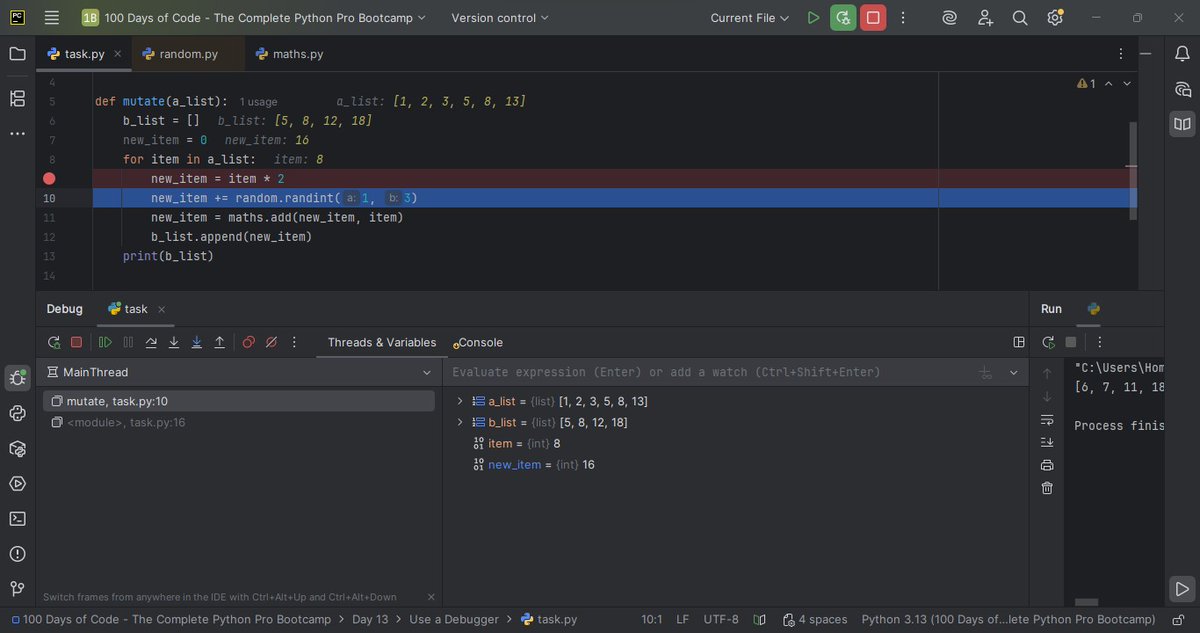This screenshot has height=633, width=1200.
Task: Open the editor tabs more-options menu
Action: click(x=1121, y=54)
